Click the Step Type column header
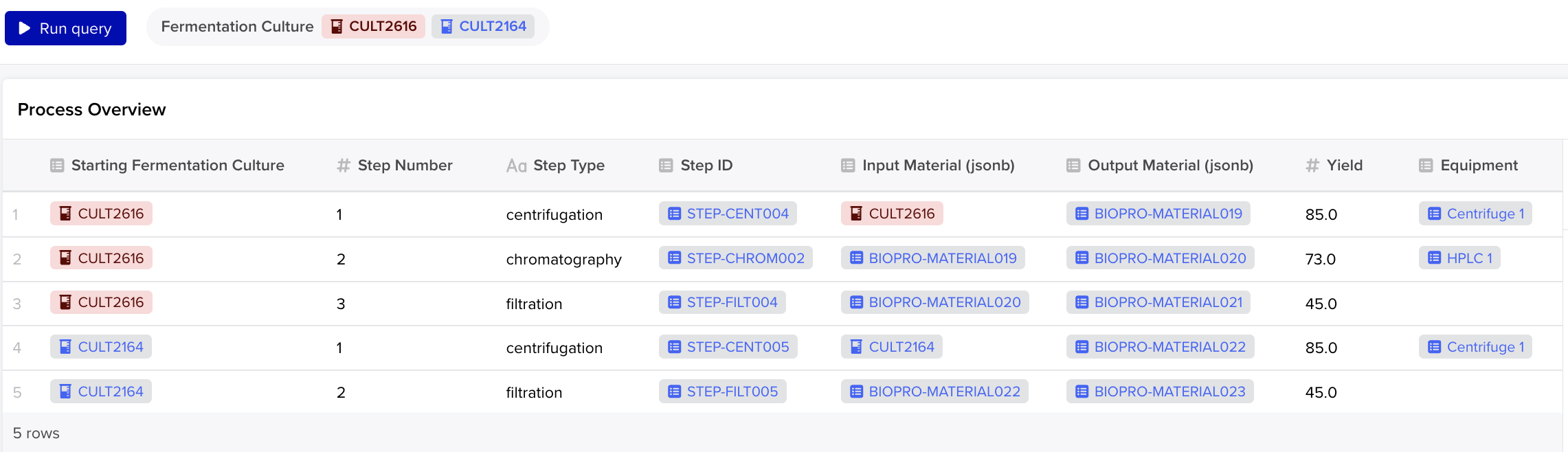Image resolution: width=1568 pixels, height=452 pixels. (569, 166)
